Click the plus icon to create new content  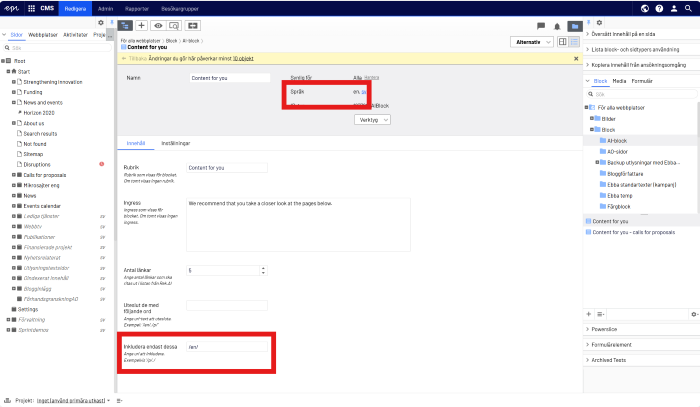pos(141,24)
